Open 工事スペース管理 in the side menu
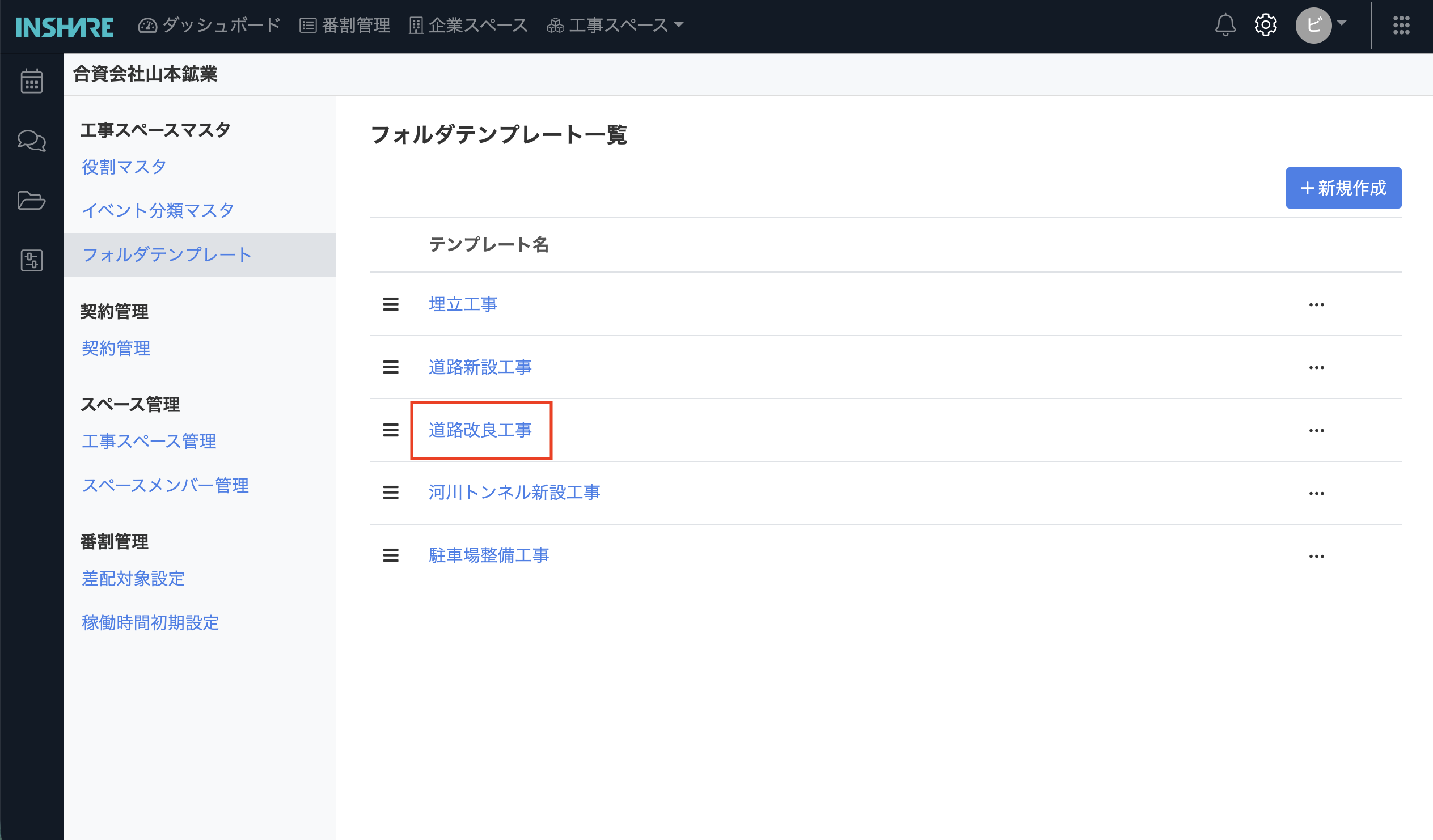This screenshot has height=840, width=1433. 149,442
